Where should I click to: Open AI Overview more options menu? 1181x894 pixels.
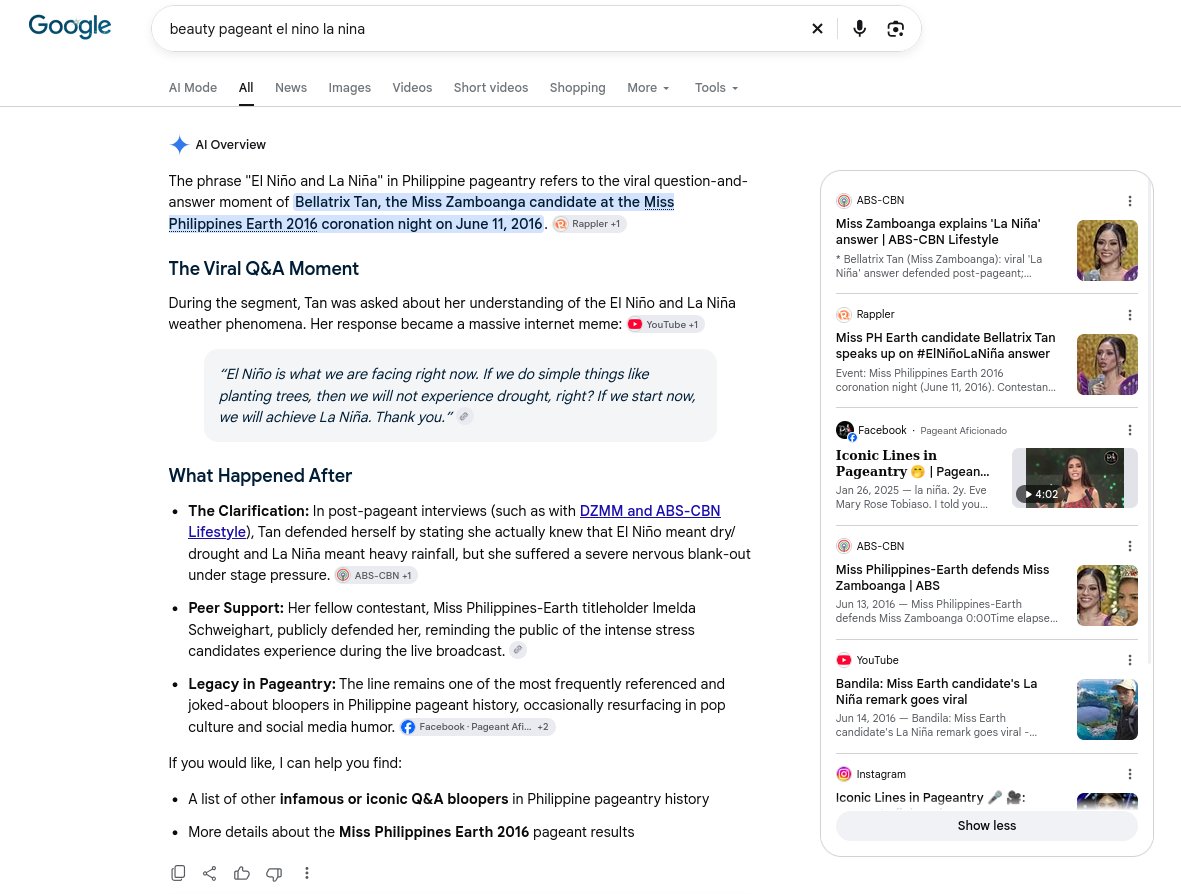307,873
